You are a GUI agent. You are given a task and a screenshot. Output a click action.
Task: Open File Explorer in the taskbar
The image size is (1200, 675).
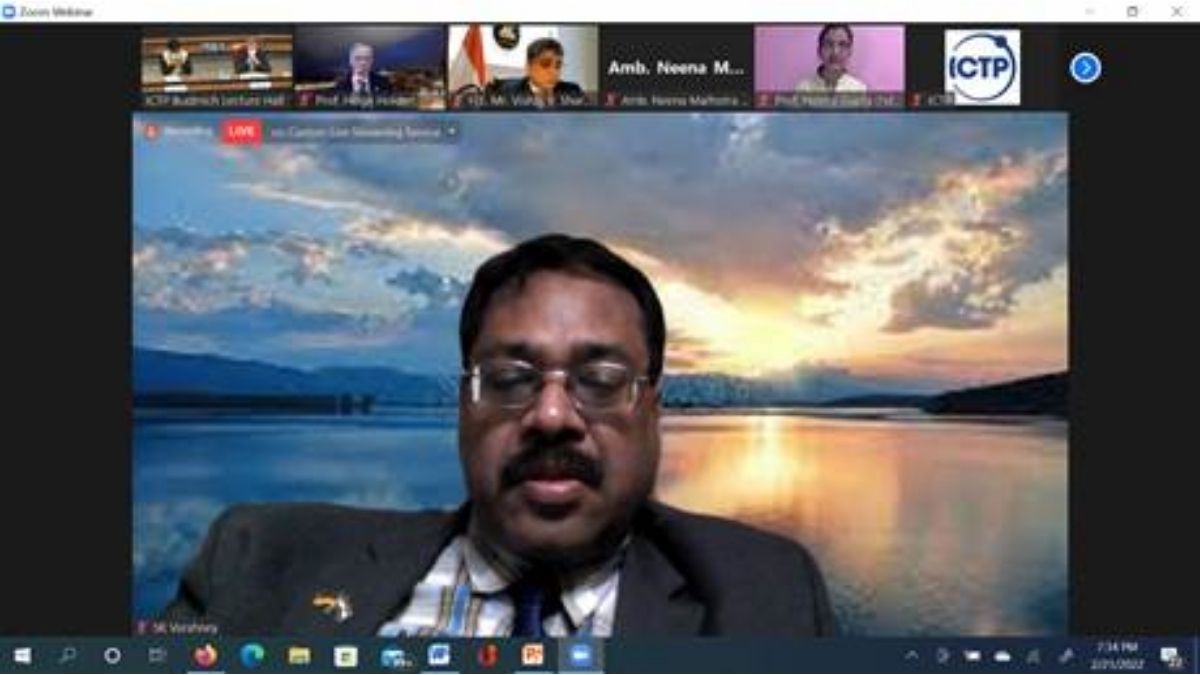coord(299,656)
